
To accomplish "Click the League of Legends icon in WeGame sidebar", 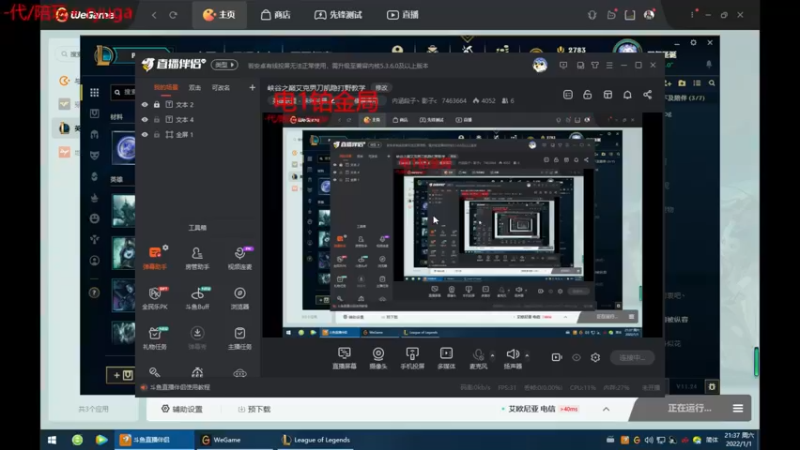I will 65,128.
